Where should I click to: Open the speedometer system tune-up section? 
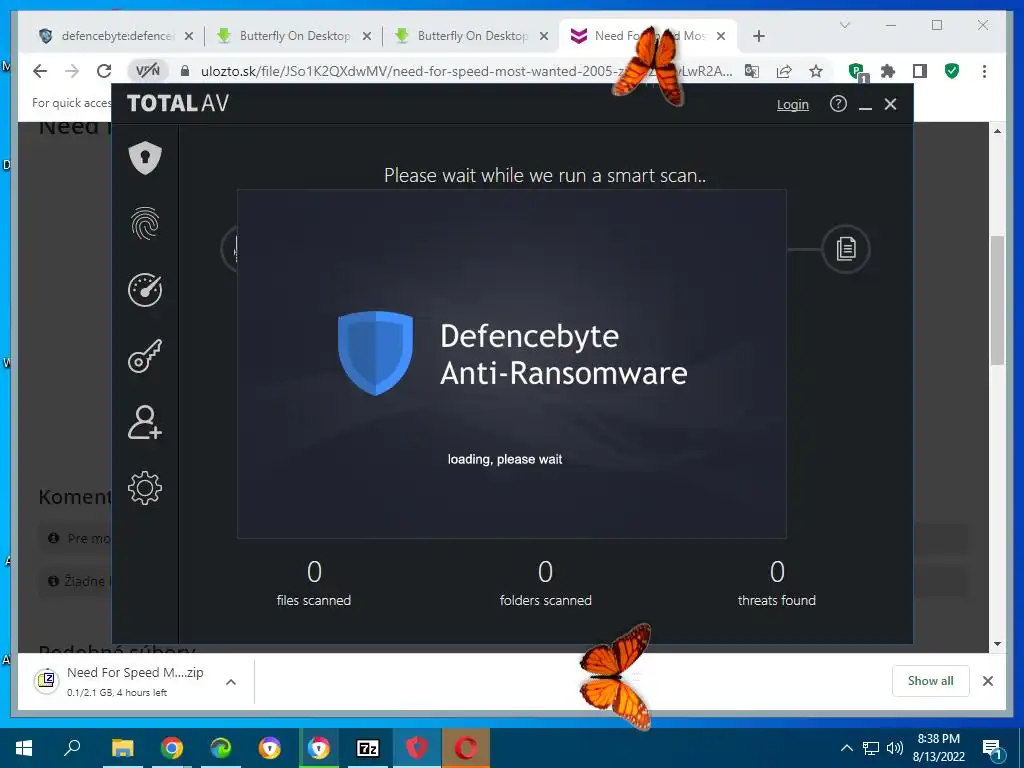click(x=145, y=289)
